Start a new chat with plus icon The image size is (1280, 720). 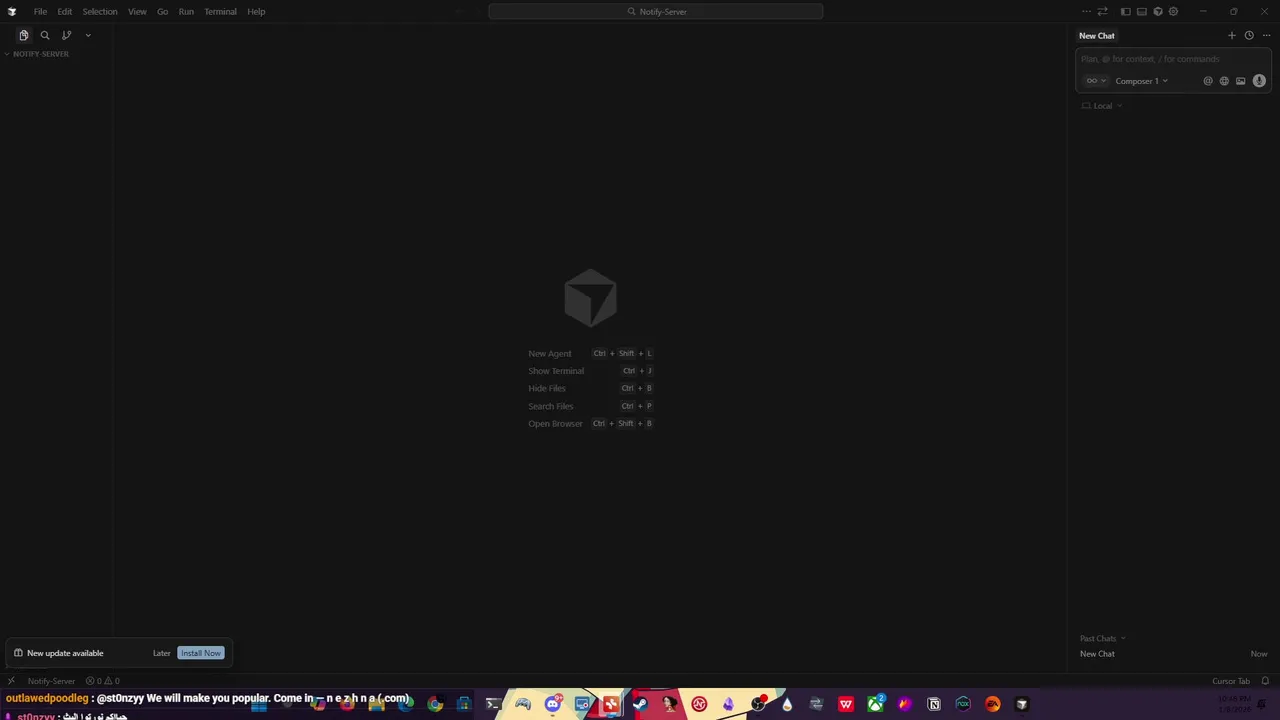(x=1232, y=35)
